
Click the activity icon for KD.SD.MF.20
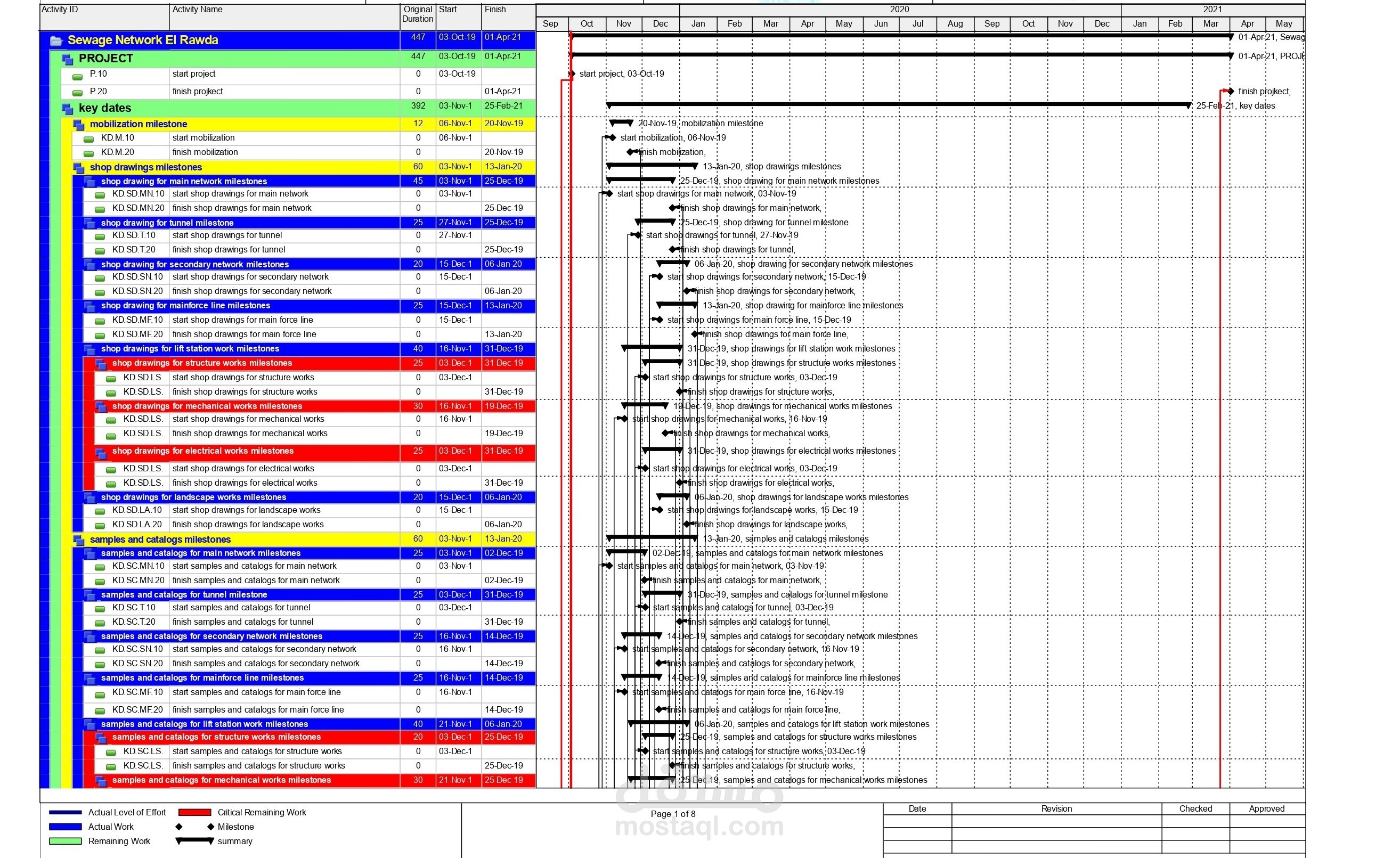[100, 336]
